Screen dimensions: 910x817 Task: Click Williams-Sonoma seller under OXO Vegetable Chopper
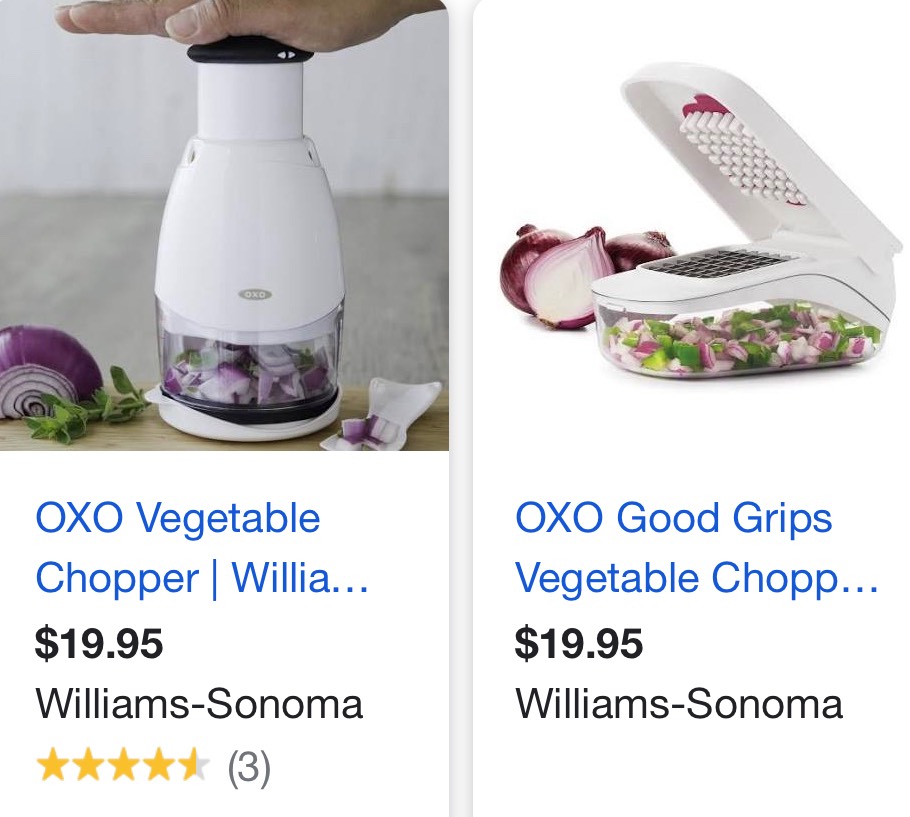click(199, 704)
